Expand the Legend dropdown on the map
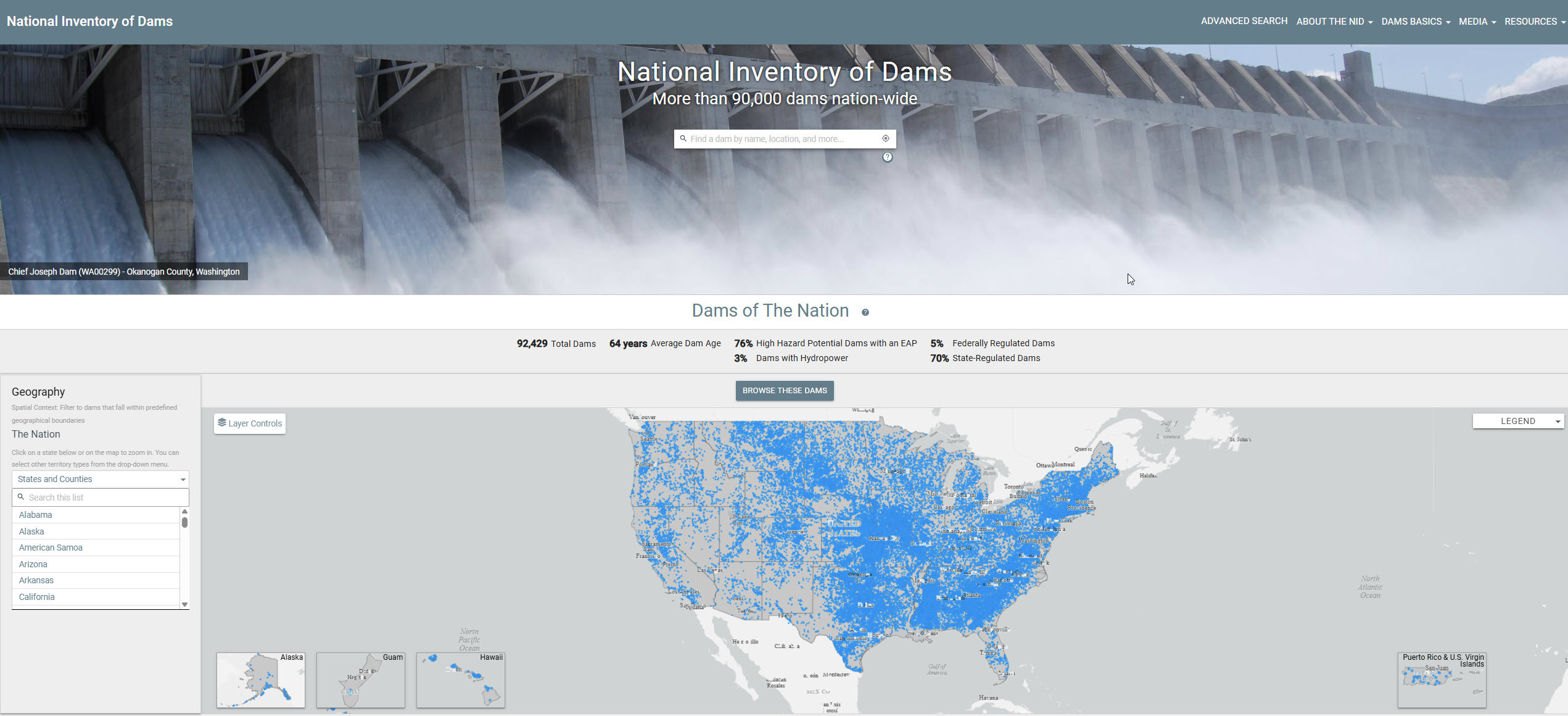1568x716 pixels. click(1518, 421)
